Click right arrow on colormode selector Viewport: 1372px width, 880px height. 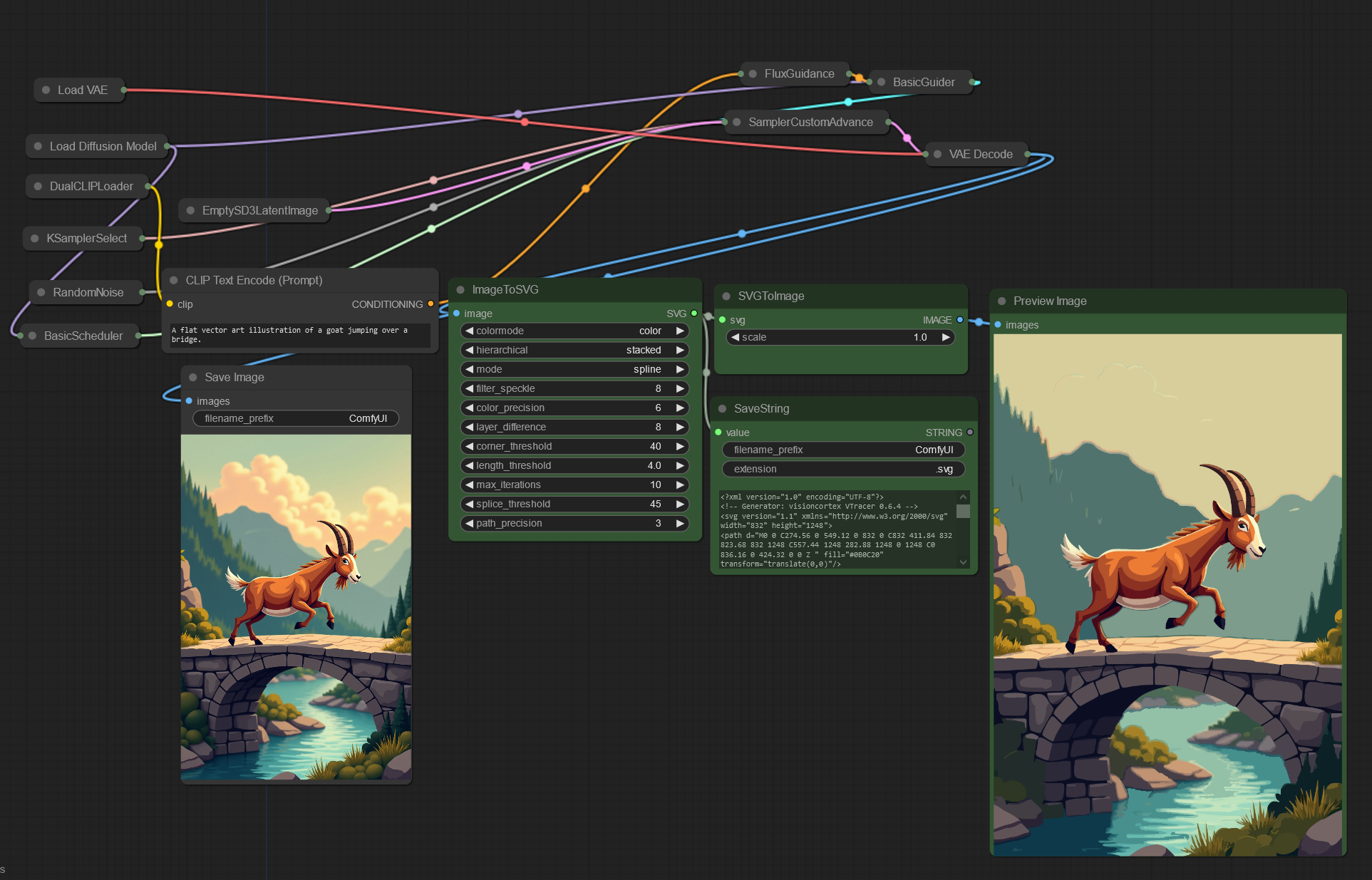coord(680,331)
